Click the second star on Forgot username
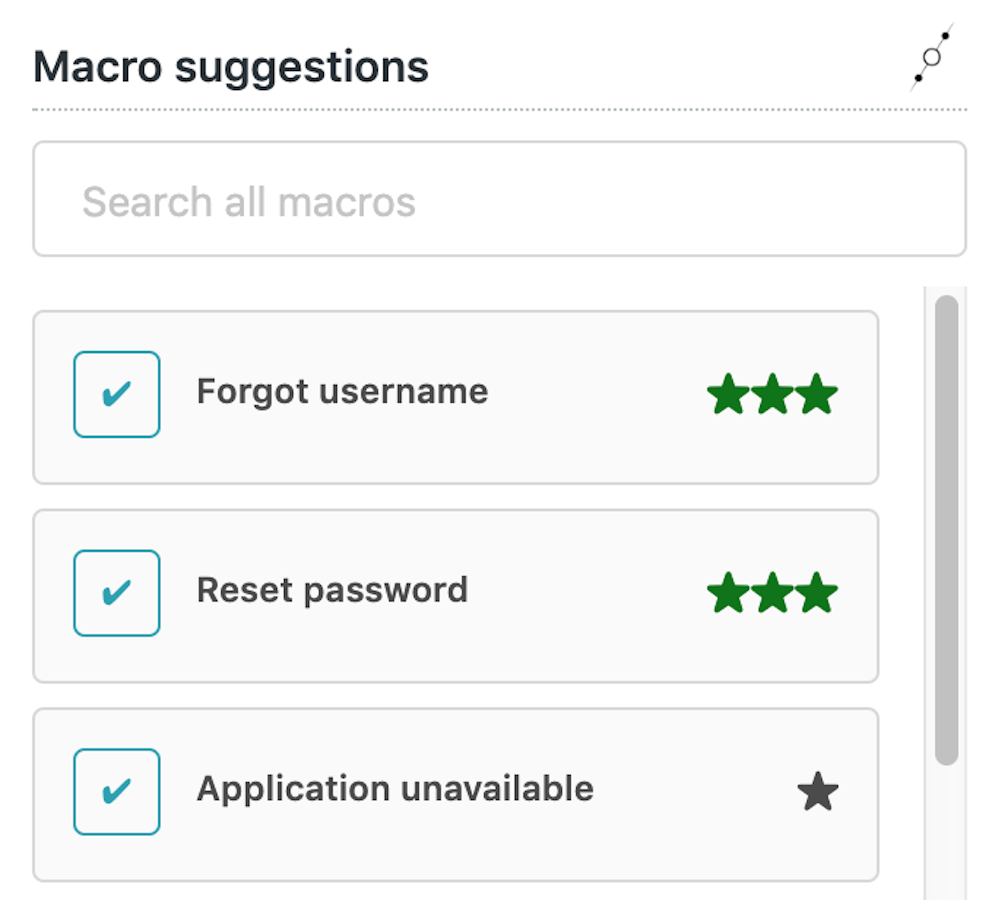 (x=772, y=394)
